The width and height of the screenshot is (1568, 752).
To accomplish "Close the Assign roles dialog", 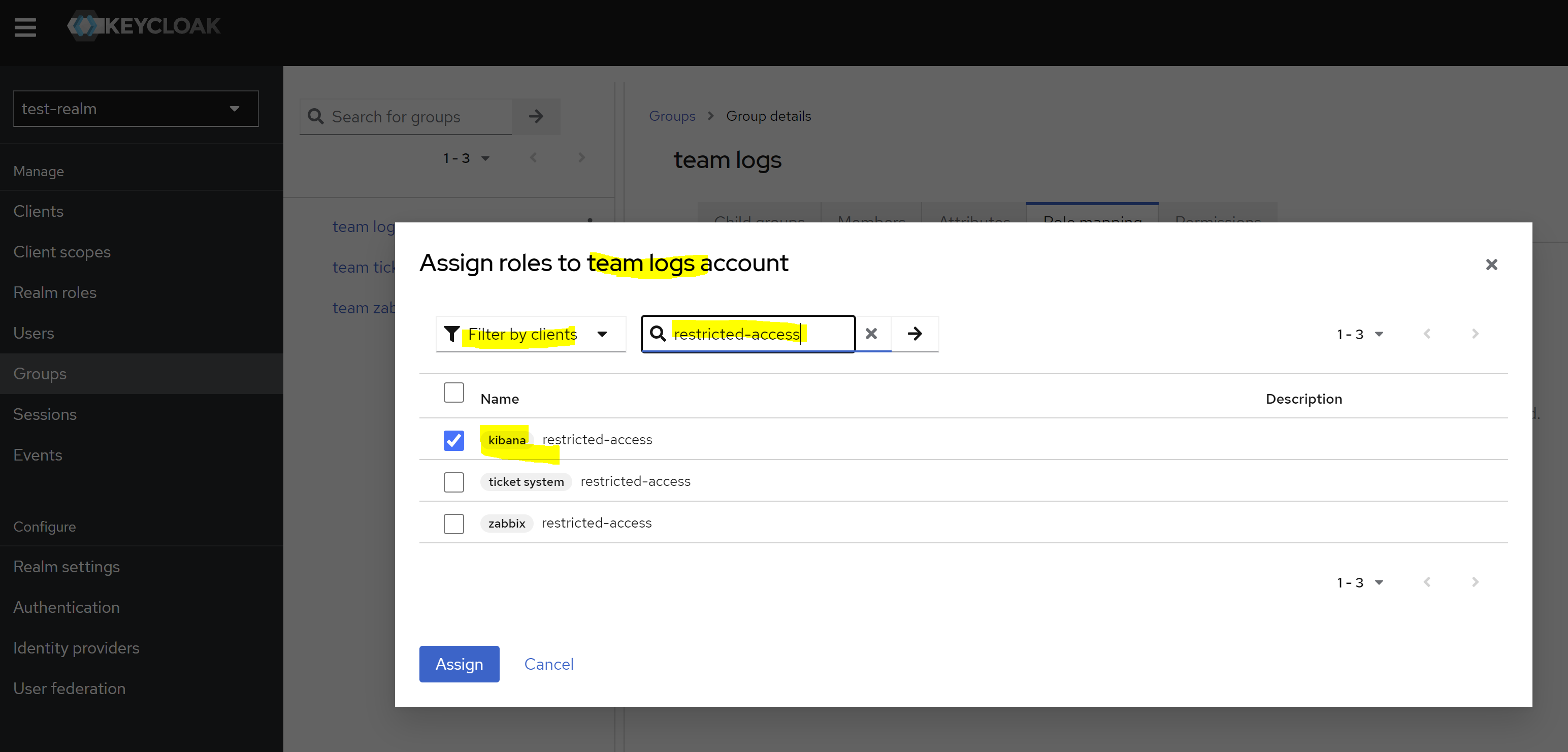I will (1491, 265).
